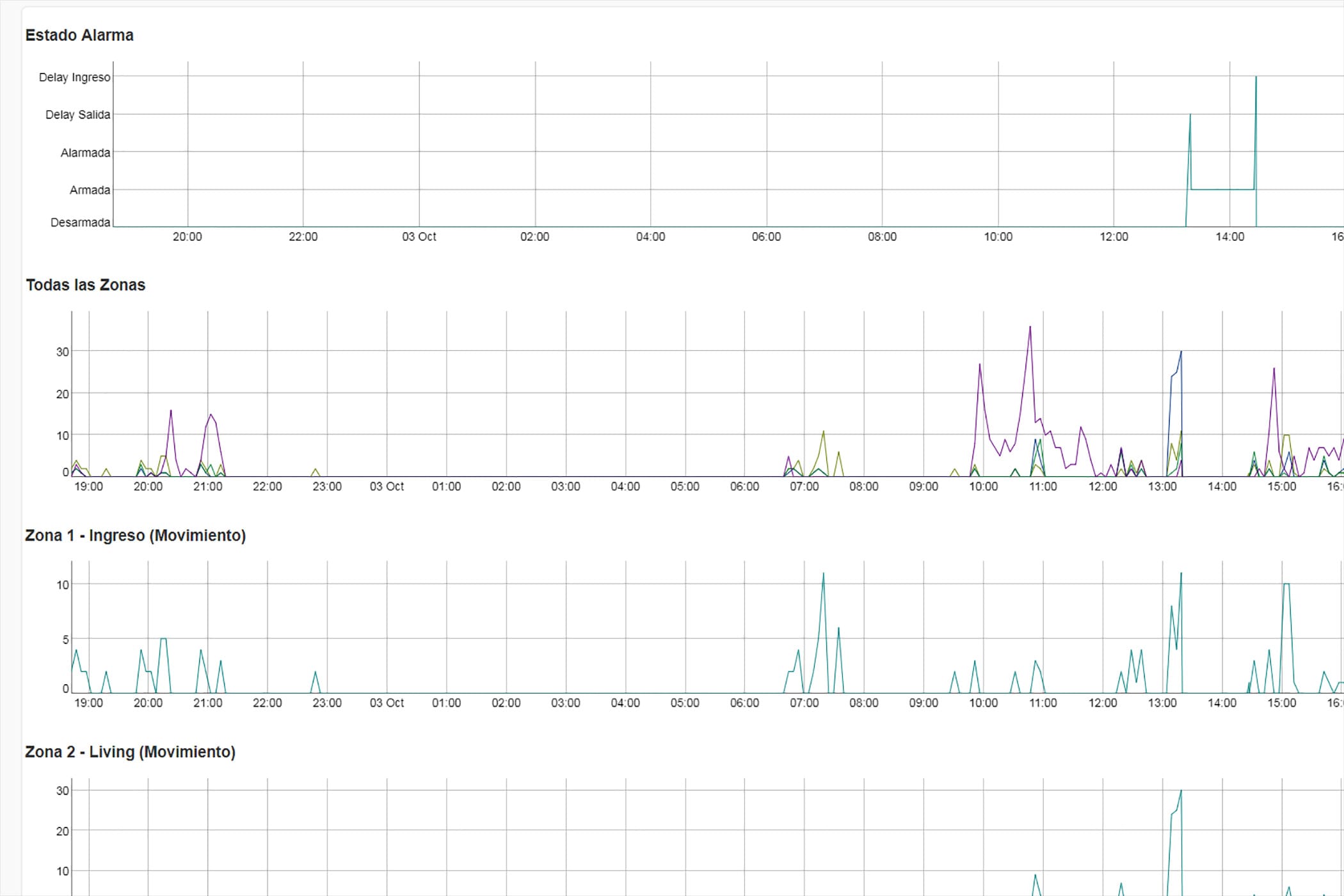Click the "Todas las Zonas" chart heading
This screenshot has height=896, width=1344.
click(86, 285)
